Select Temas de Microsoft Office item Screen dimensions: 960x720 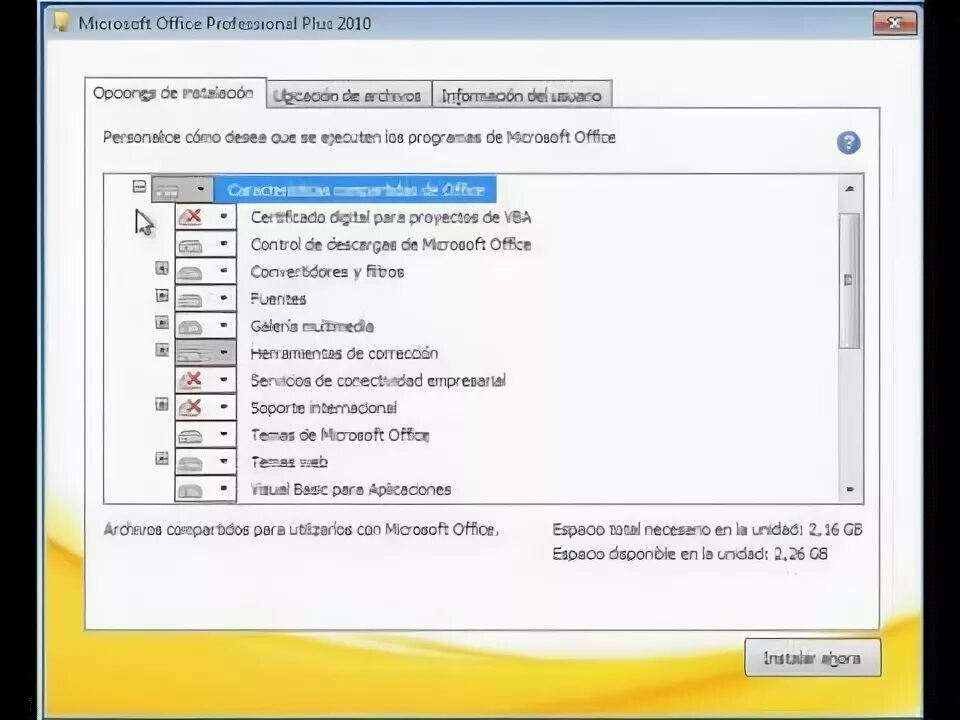pyautogui.click(x=340, y=435)
